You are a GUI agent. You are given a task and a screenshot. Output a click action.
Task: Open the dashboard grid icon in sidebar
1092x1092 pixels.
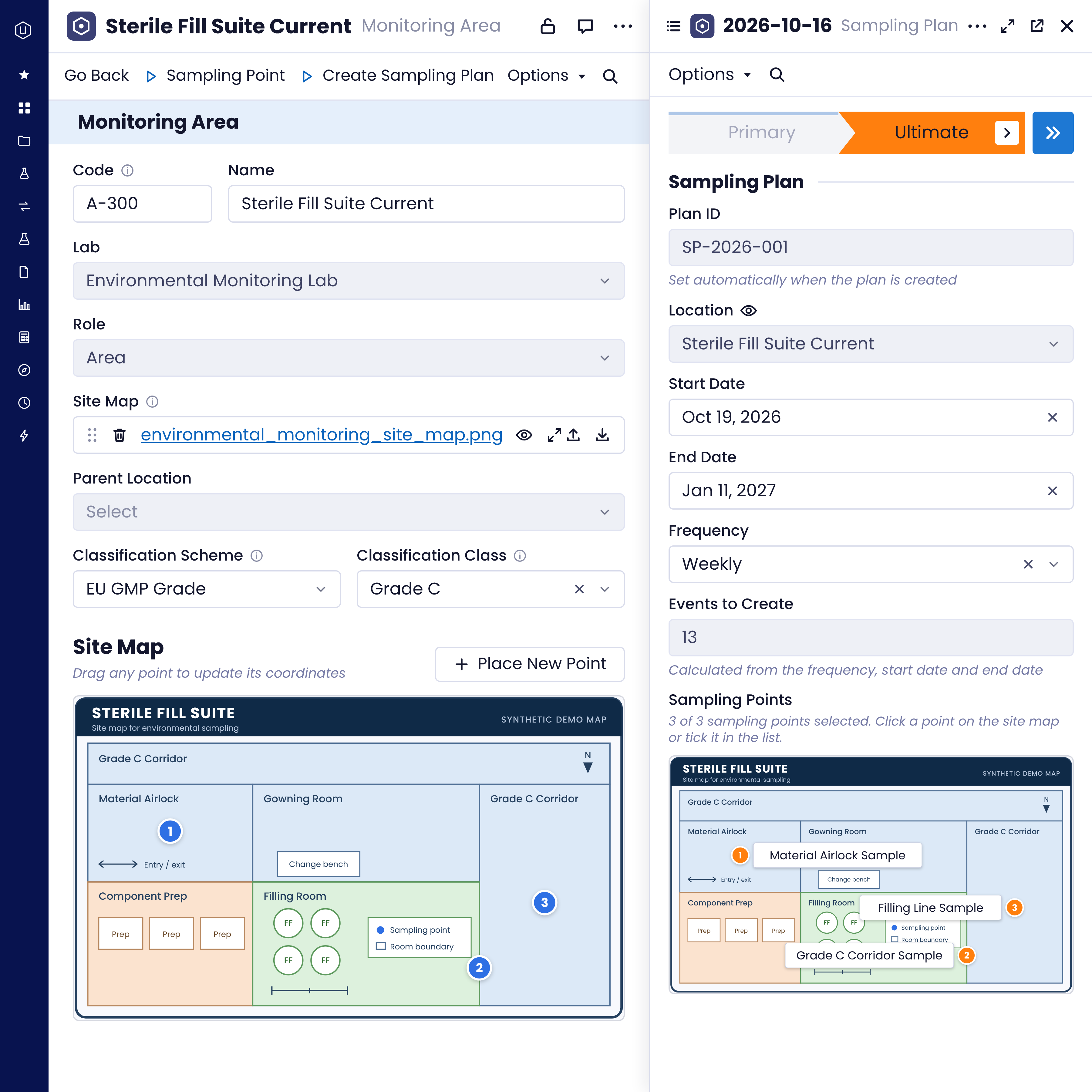(x=24, y=108)
